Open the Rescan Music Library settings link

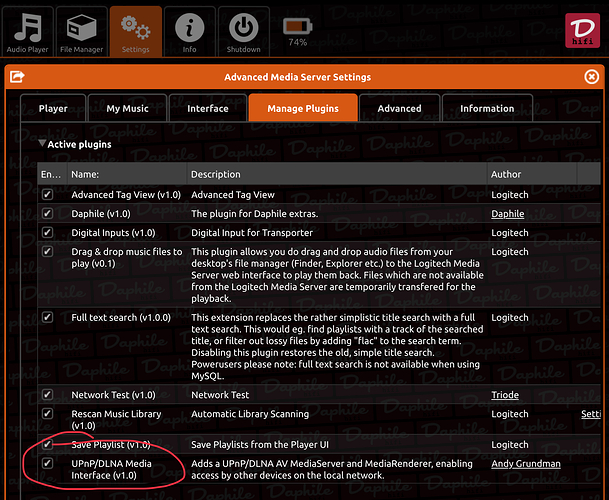pyautogui.click(x=591, y=414)
